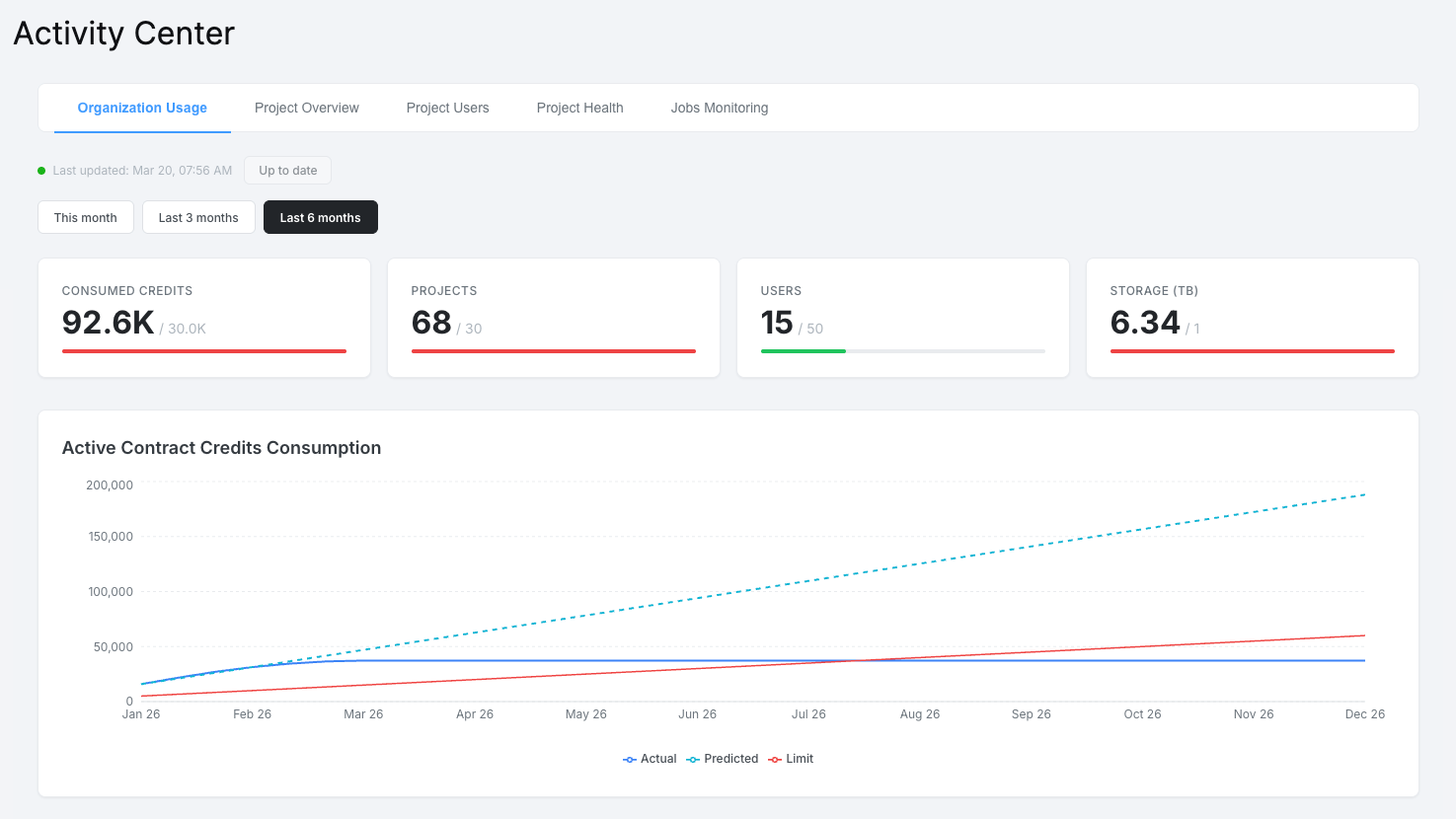Screen dimensions: 1456x819
Task: Select the This month filter
Action: [x=85, y=217]
